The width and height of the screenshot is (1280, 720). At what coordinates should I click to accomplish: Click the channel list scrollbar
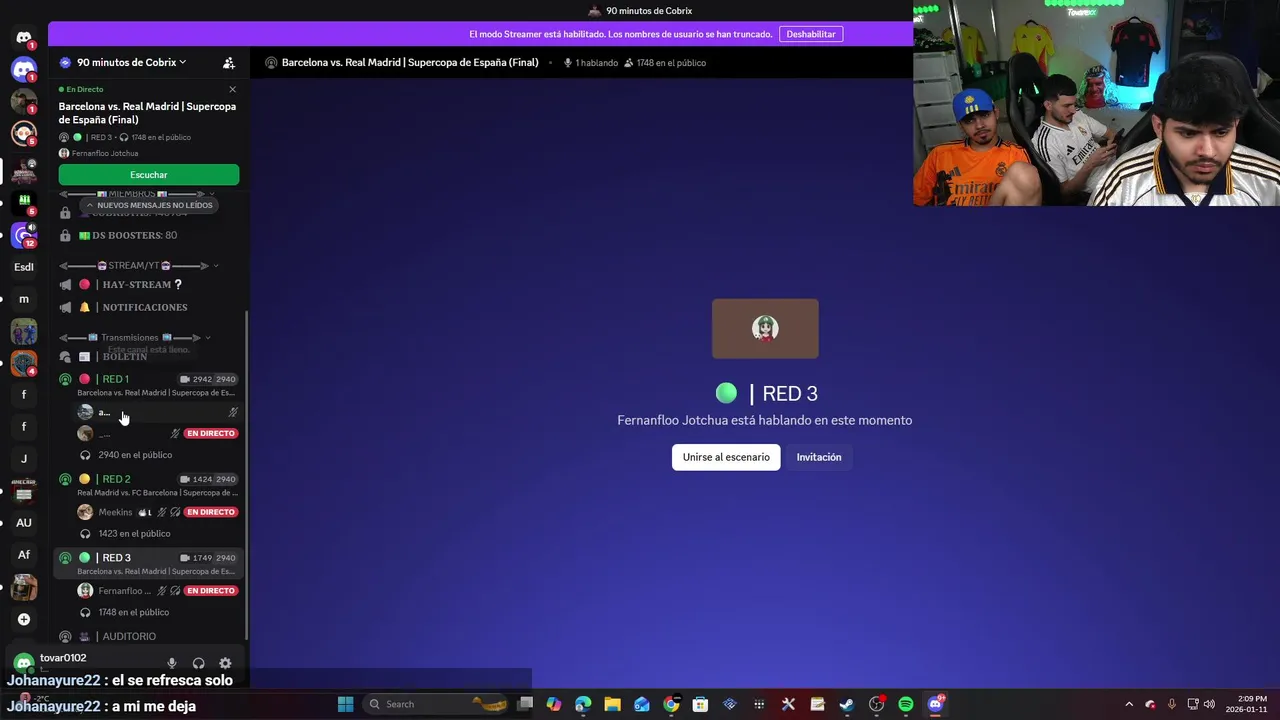coord(246,475)
